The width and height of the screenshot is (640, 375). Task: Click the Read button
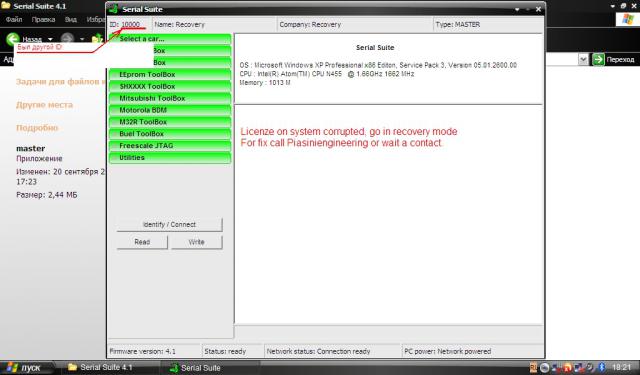(142, 242)
